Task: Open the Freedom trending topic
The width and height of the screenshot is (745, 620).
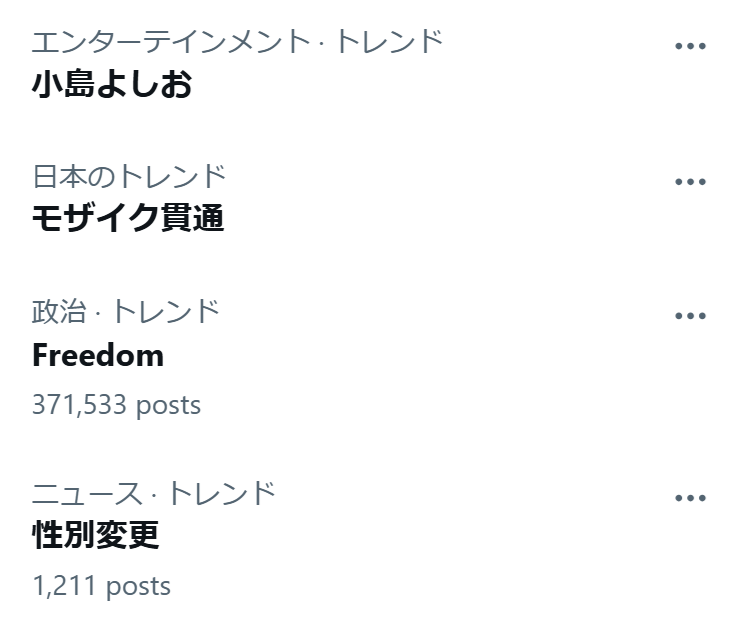Action: (x=98, y=355)
